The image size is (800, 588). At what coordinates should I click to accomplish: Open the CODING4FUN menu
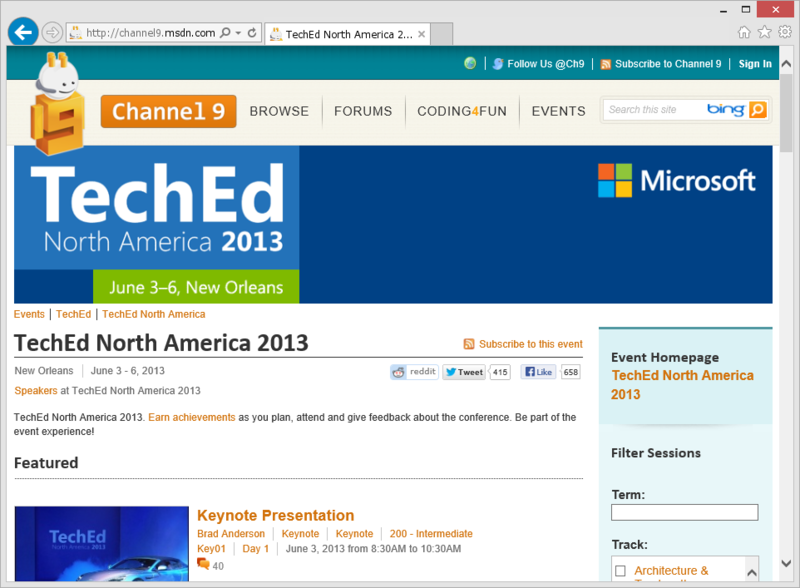pos(462,111)
